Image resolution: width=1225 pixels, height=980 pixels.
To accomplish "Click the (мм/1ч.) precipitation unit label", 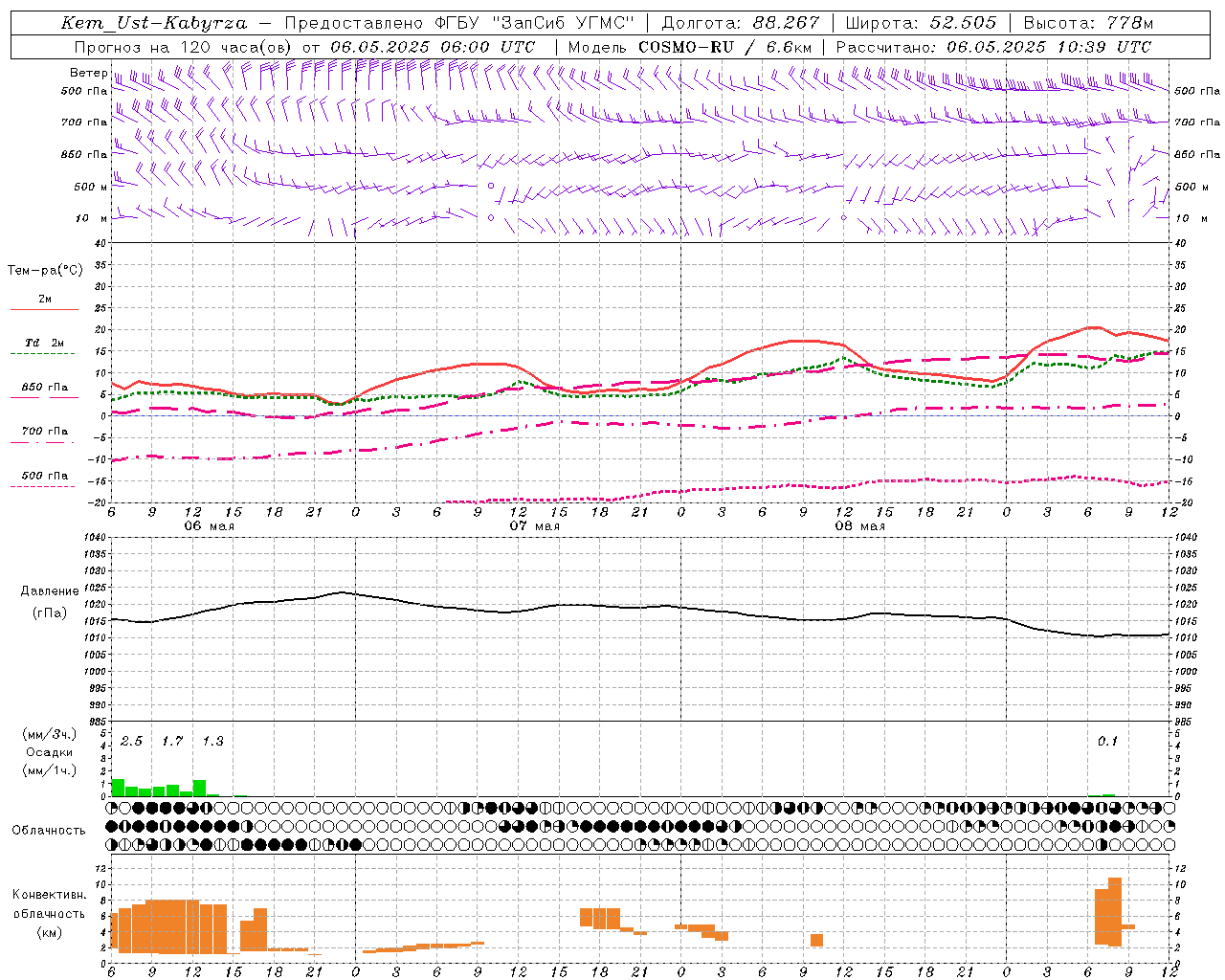I will [50, 770].
